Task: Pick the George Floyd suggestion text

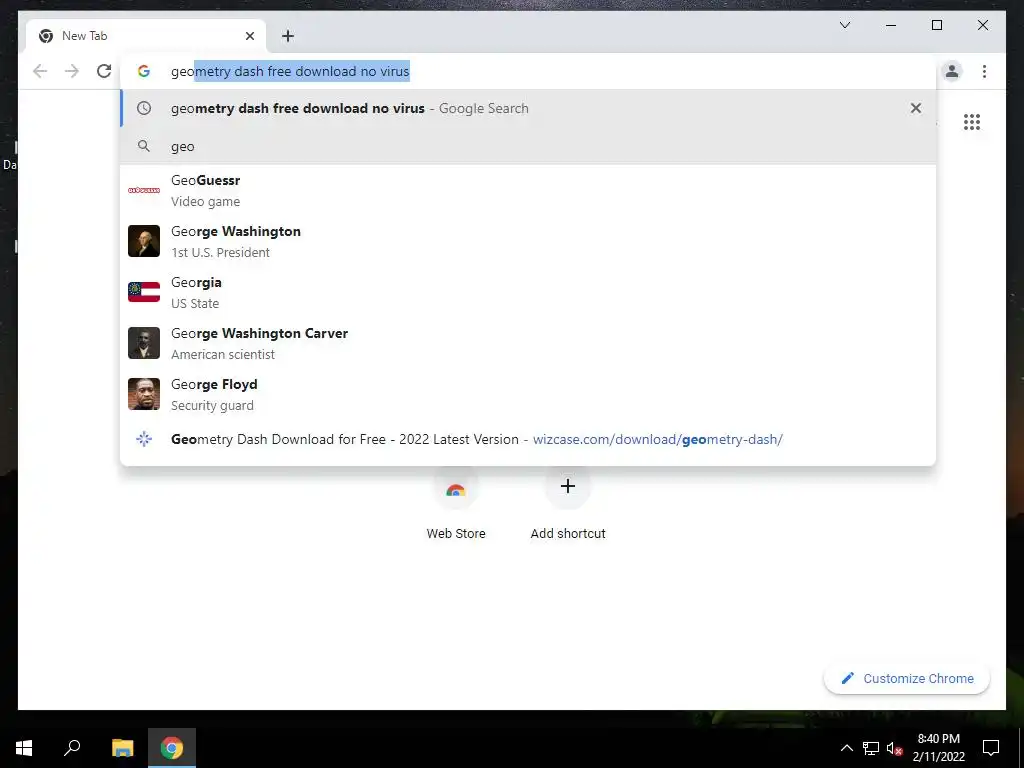Action: coord(214,384)
